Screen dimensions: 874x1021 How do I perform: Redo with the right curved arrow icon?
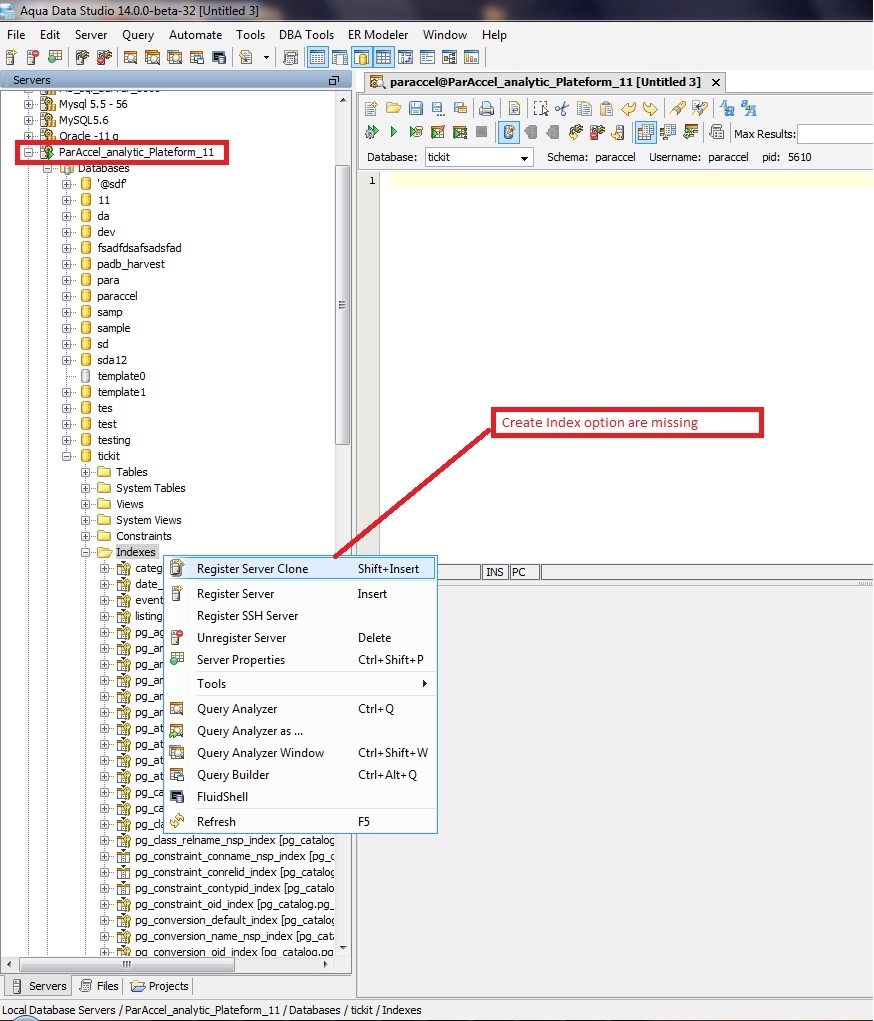(x=650, y=109)
